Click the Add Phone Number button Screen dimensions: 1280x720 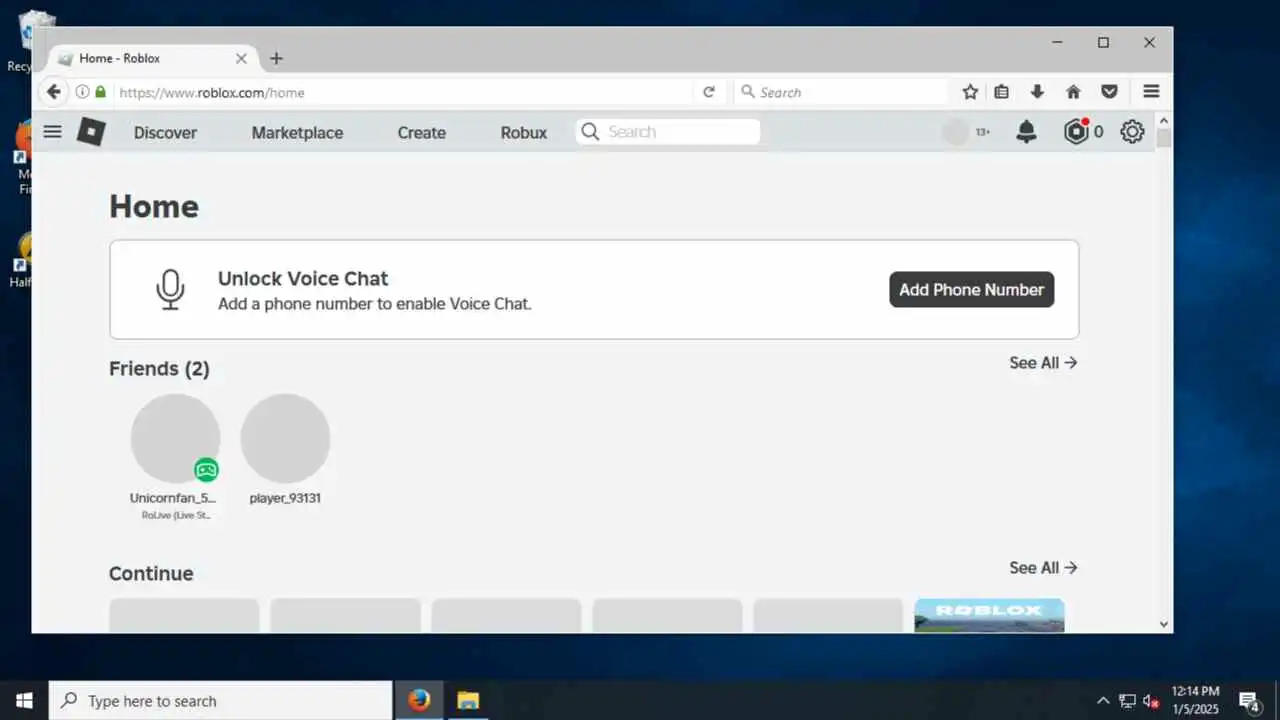click(x=971, y=289)
